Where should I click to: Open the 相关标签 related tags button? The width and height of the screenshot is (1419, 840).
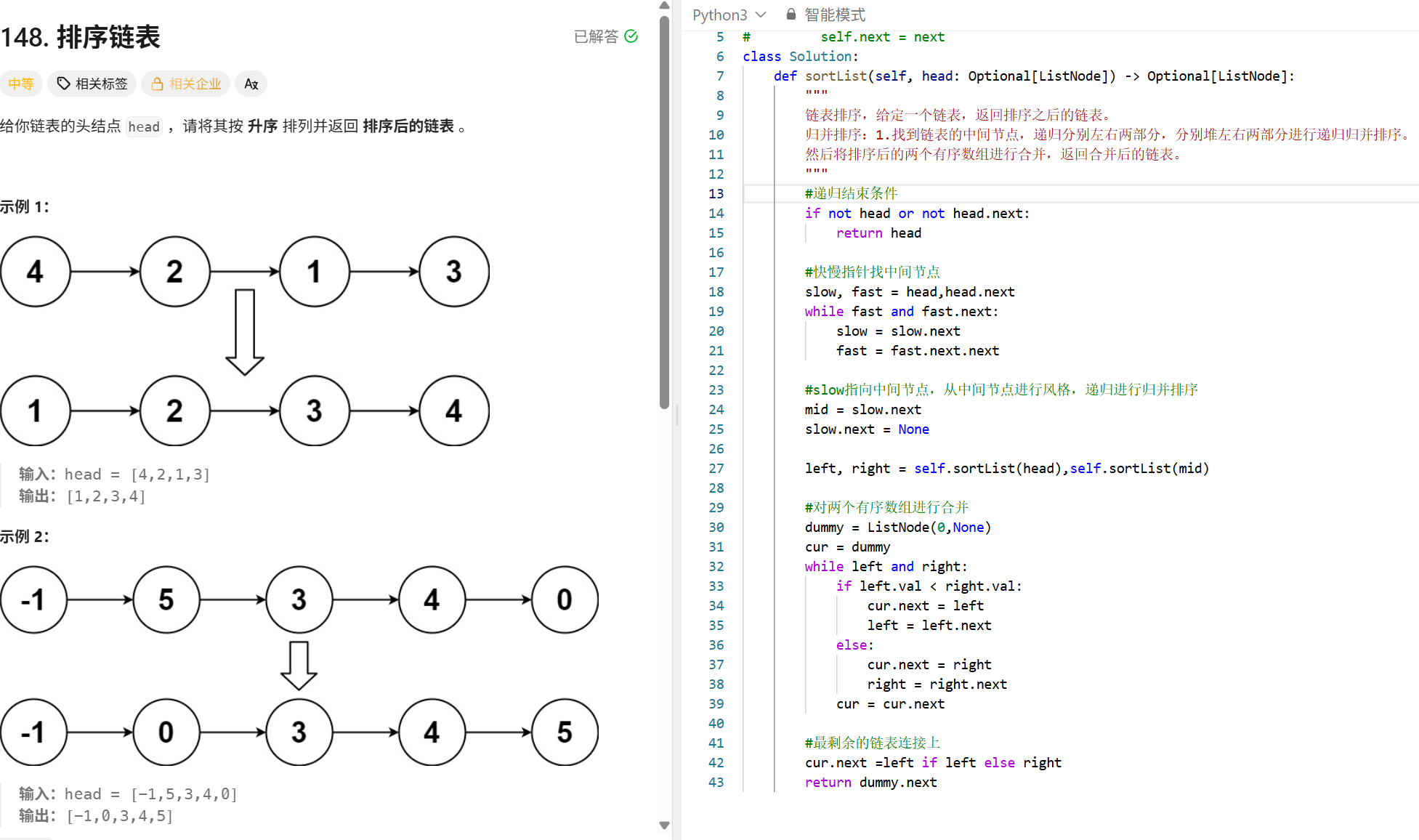92,84
